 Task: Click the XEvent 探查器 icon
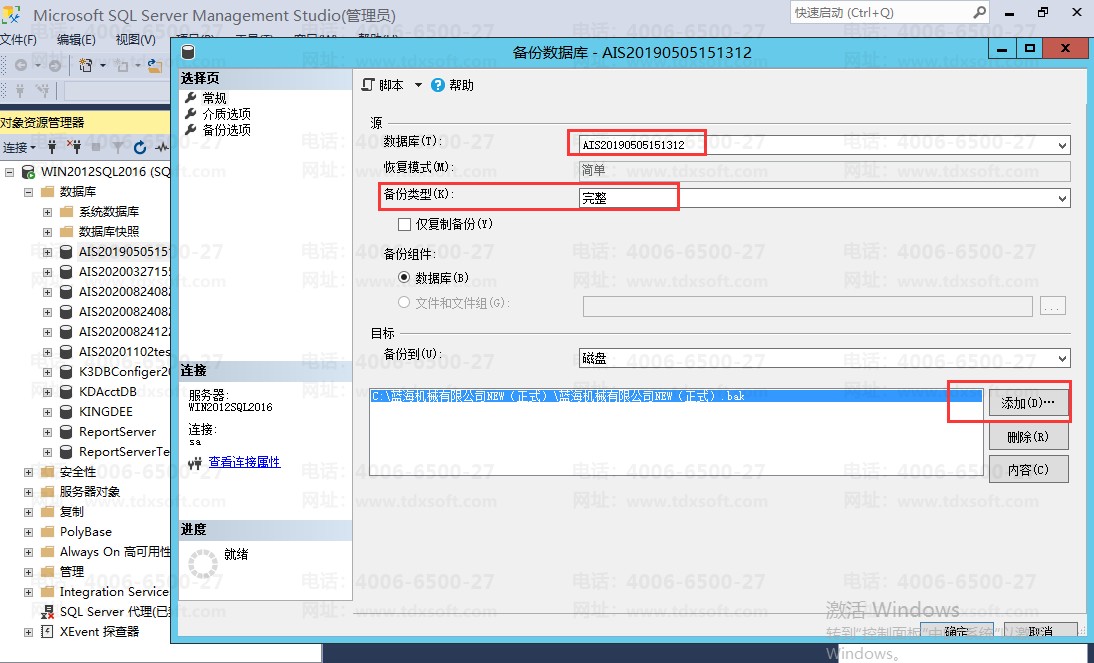pyautogui.click(x=47, y=632)
